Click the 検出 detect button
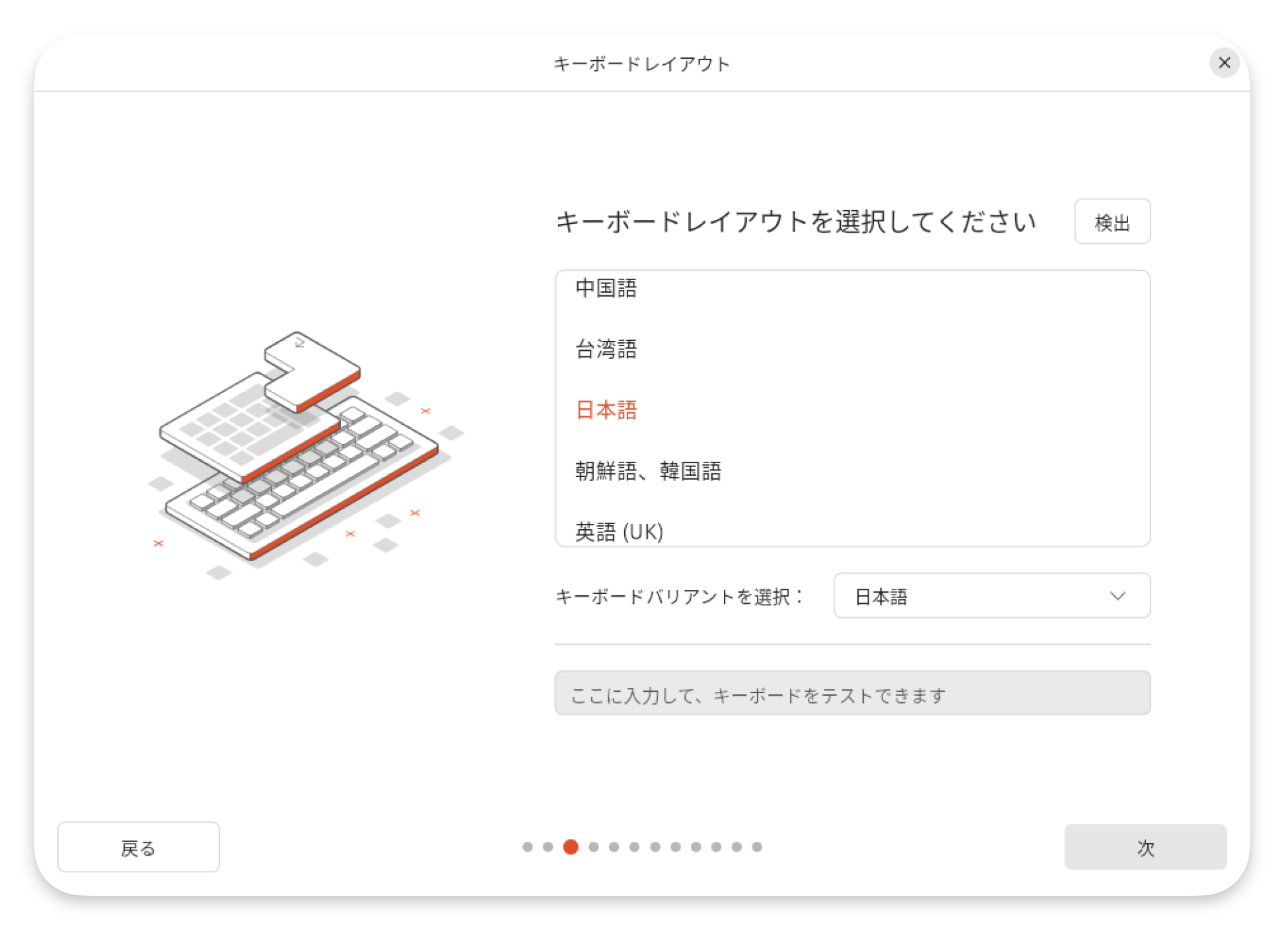 pos(1112,222)
